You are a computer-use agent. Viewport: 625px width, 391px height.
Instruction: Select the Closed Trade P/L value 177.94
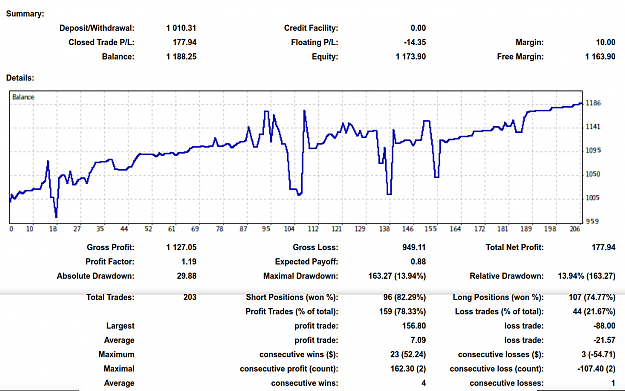coord(185,42)
